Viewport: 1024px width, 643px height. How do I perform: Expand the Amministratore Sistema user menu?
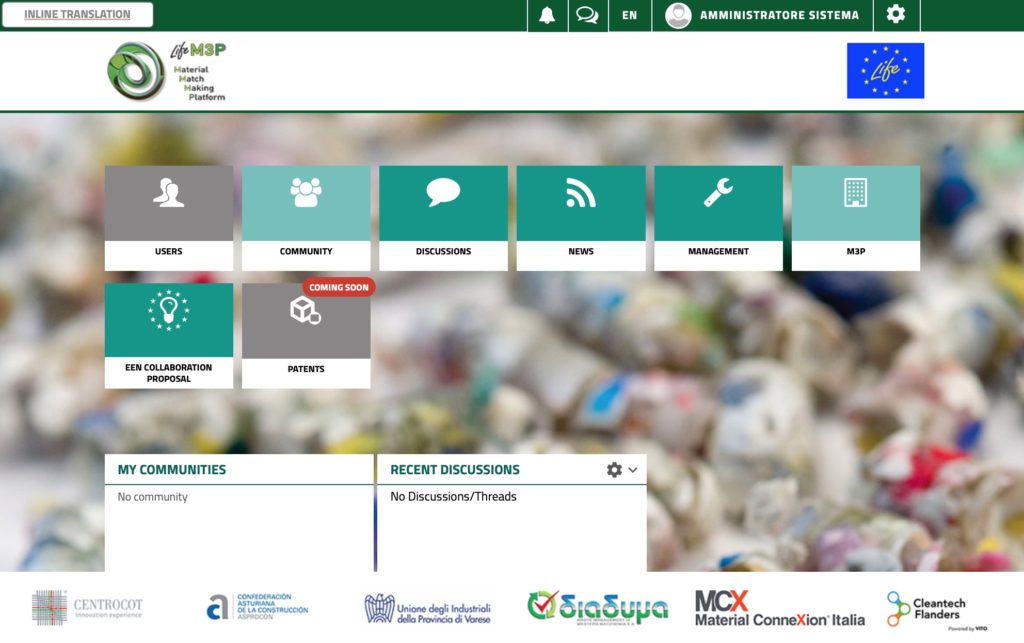(x=762, y=15)
